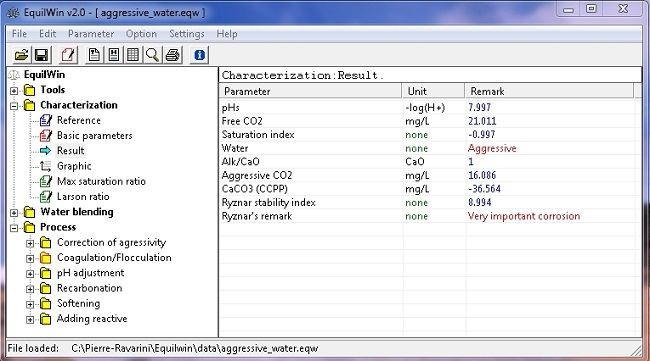Screen dimensions: 650x361
Task: Open the Parameter menu
Action: coord(91,34)
